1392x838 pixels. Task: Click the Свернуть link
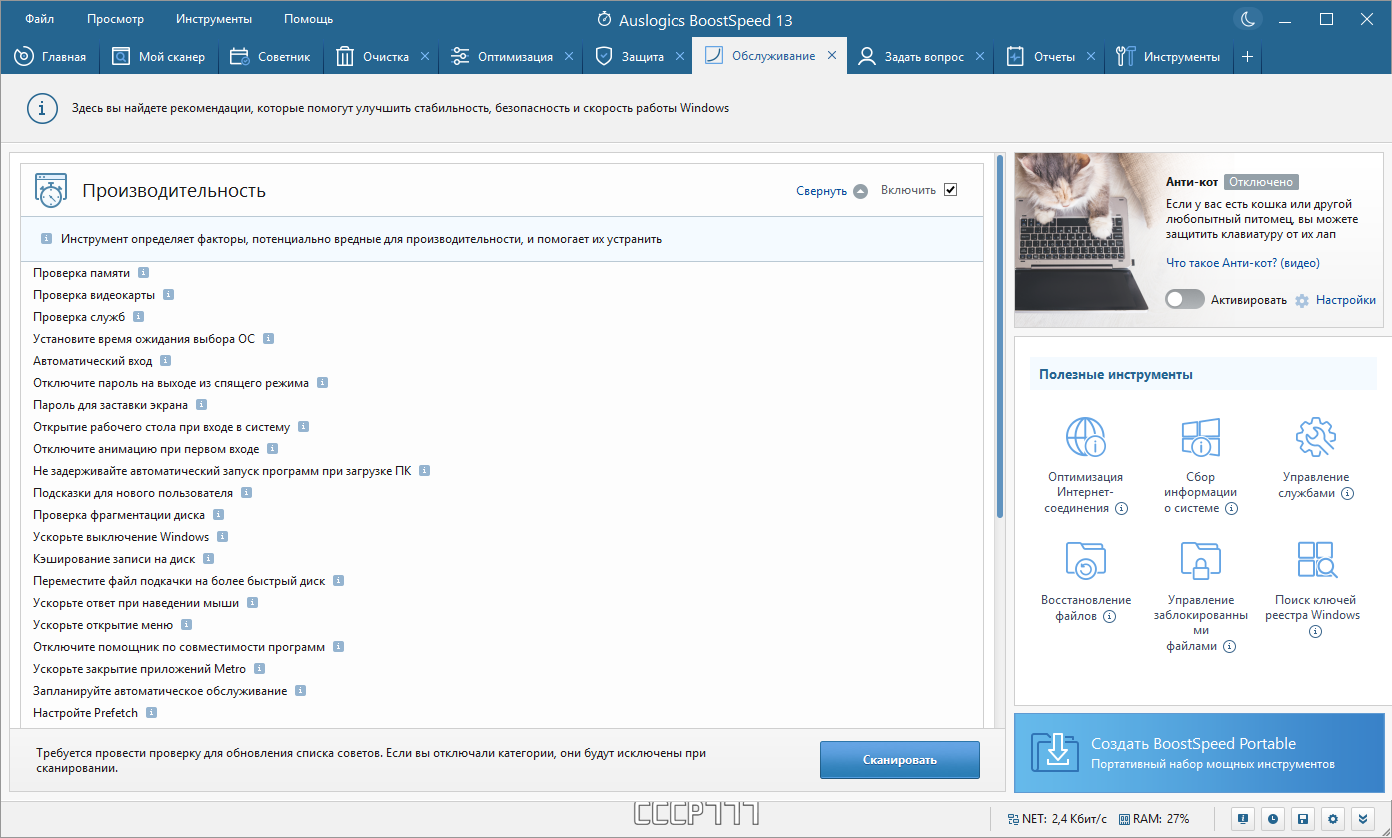tap(822, 191)
